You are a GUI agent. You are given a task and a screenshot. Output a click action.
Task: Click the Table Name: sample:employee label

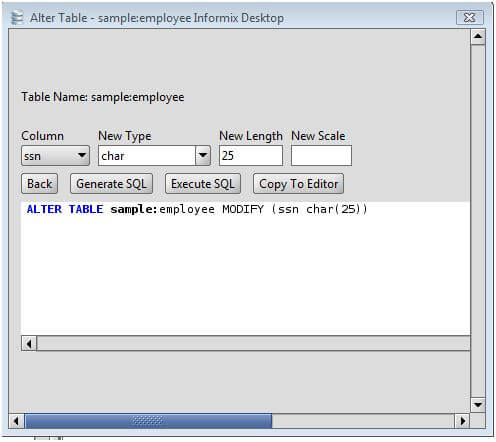(103, 97)
